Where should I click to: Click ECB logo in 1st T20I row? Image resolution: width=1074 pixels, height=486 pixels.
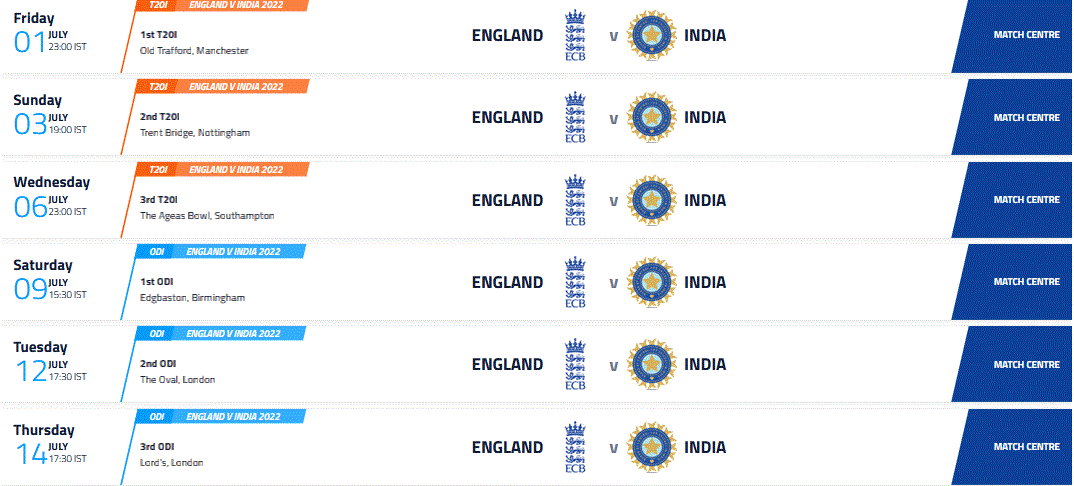click(575, 36)
